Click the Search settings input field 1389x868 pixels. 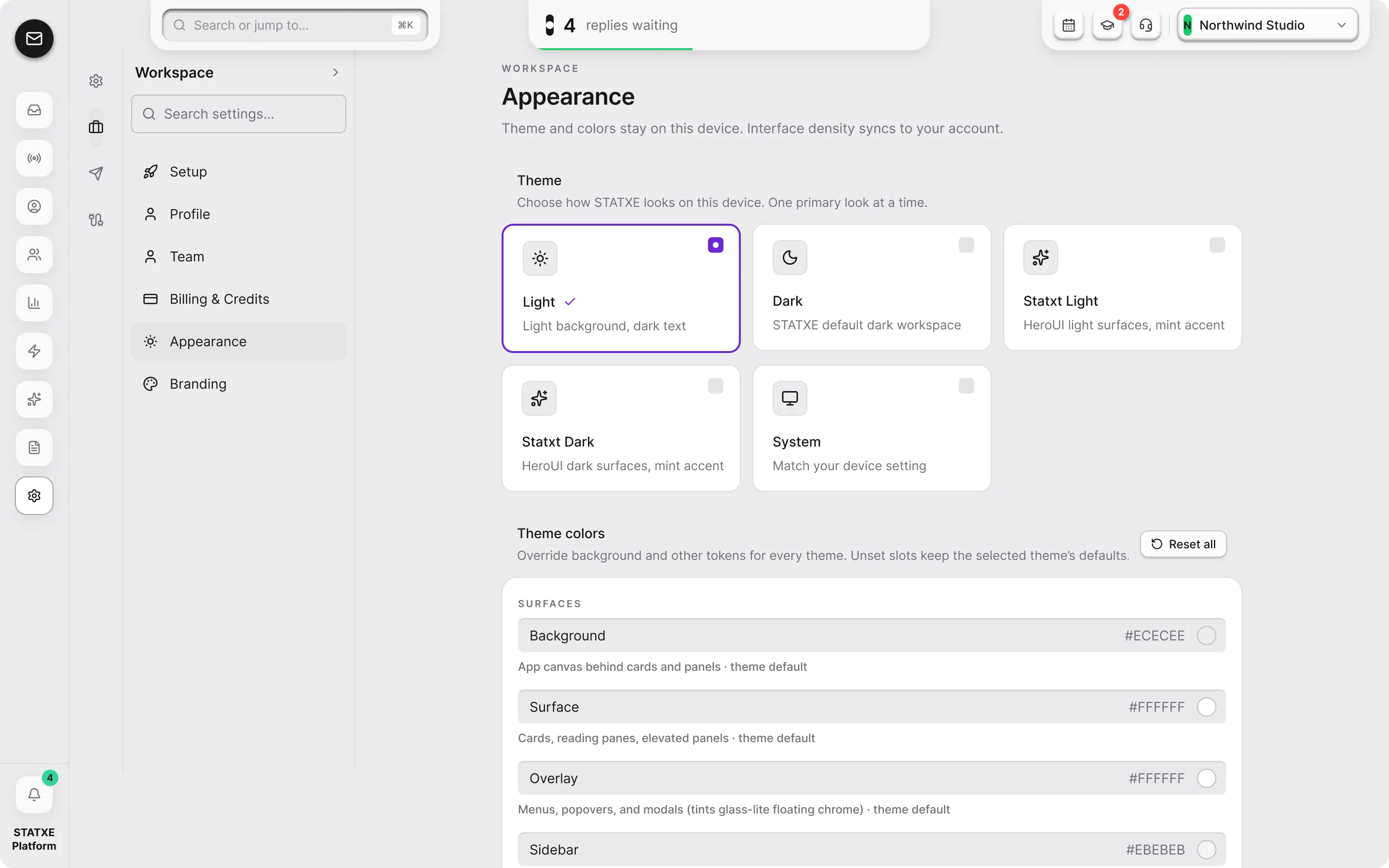[x=239, y=114]
